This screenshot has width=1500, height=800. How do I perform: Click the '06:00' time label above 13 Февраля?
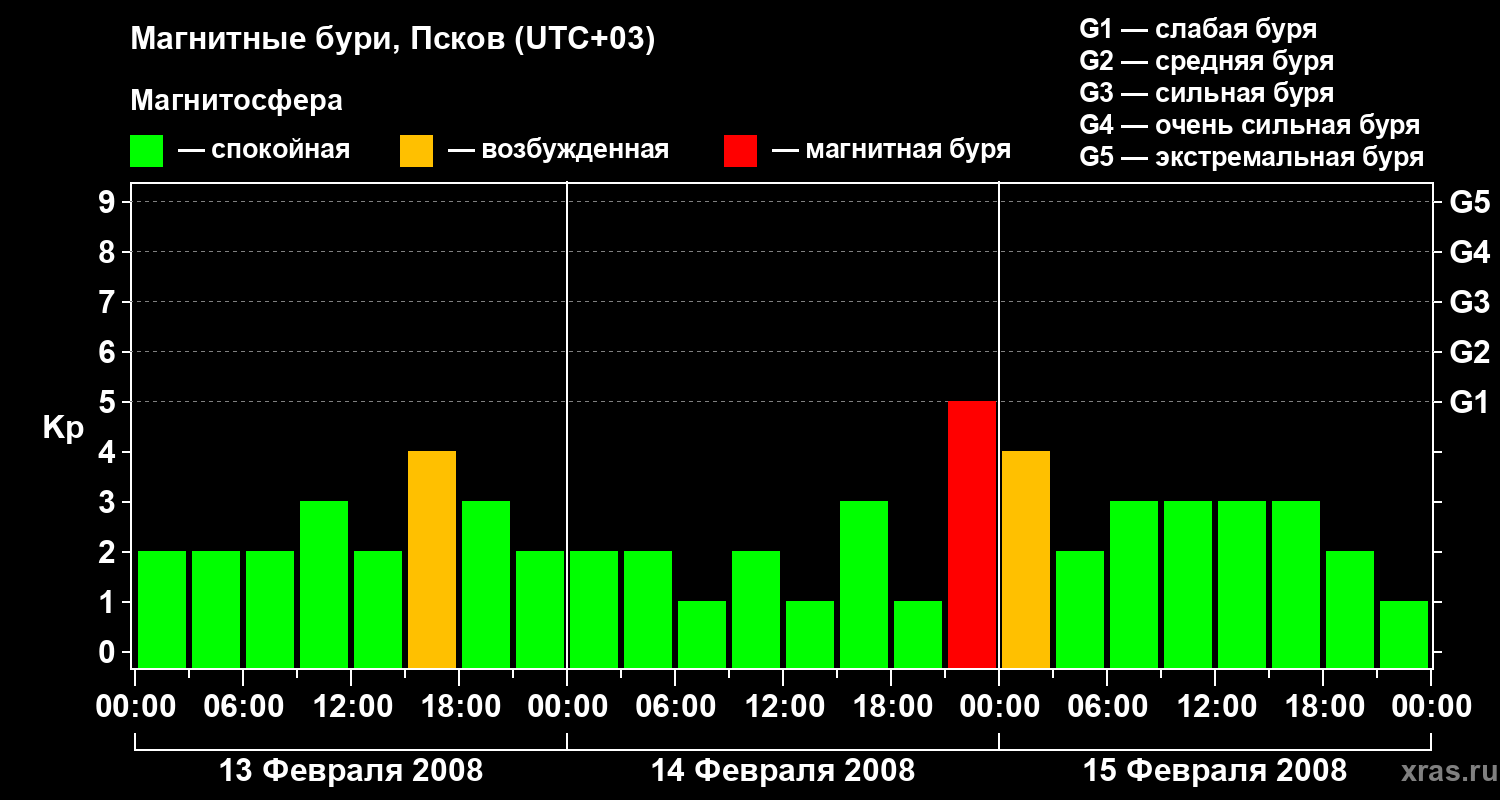click(x=244, y=708)
